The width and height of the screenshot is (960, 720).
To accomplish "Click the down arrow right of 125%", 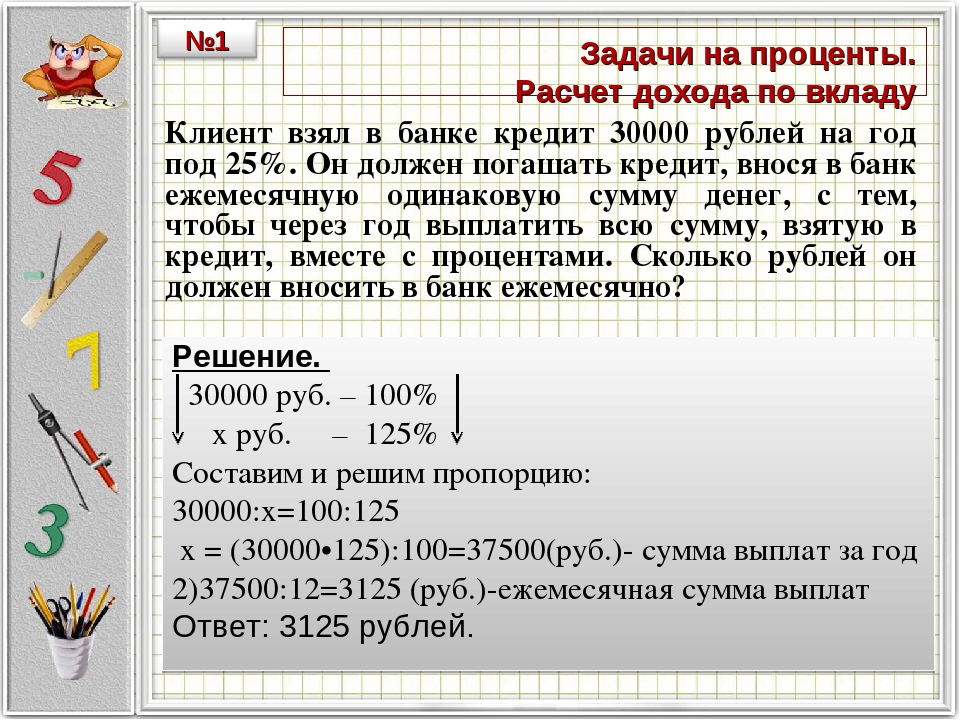I will click(x=457, y=410).
